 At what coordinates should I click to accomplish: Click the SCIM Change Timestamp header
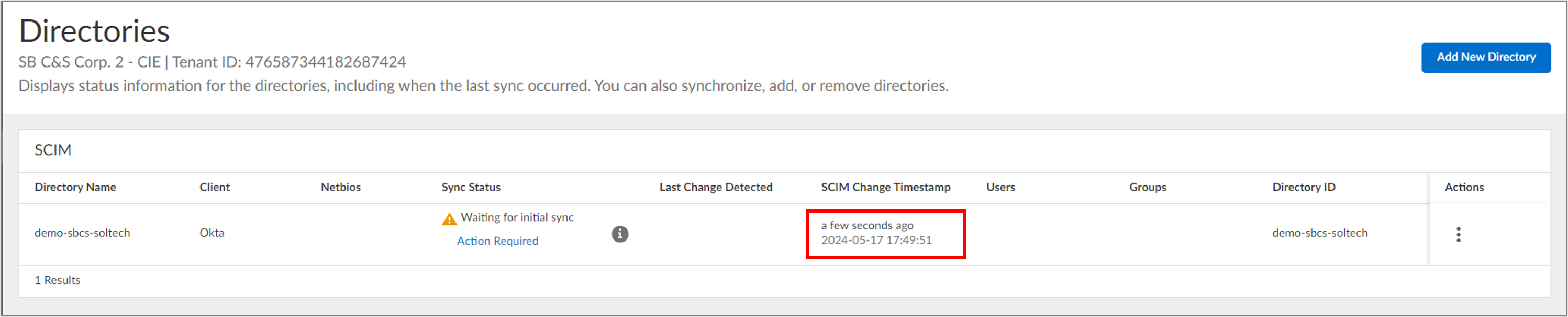coord(885,187)
